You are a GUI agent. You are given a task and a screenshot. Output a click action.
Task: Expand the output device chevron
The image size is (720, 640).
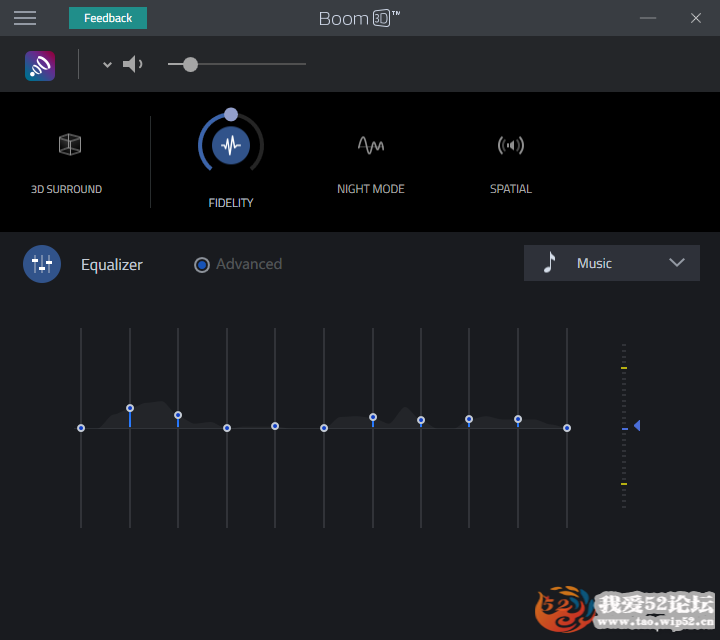point(107,65)
